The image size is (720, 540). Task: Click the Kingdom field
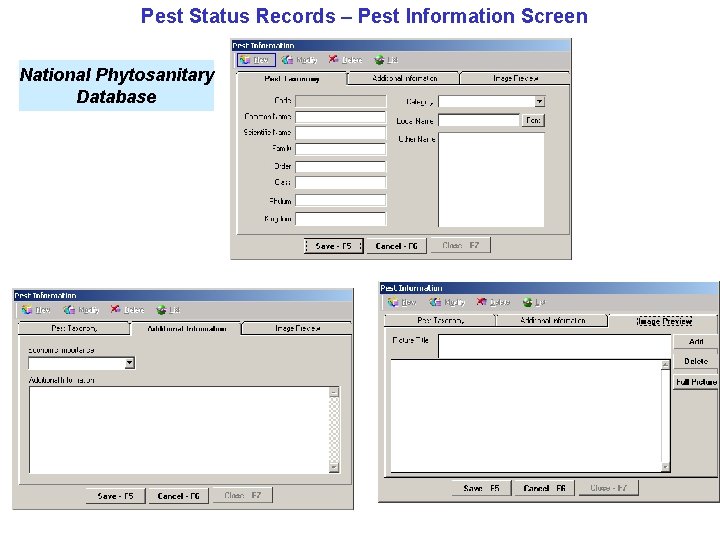click(x=340, y=219)
